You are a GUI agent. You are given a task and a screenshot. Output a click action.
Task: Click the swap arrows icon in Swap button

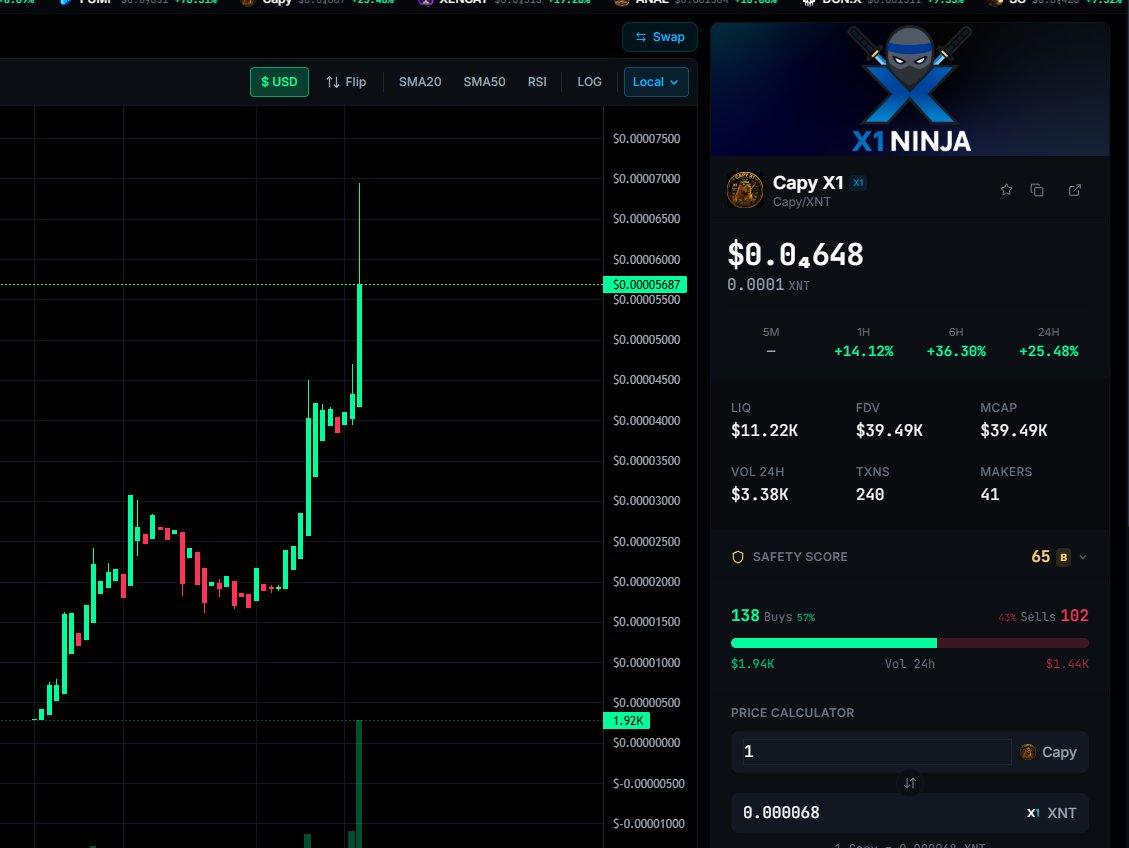(x=640, y=37)
